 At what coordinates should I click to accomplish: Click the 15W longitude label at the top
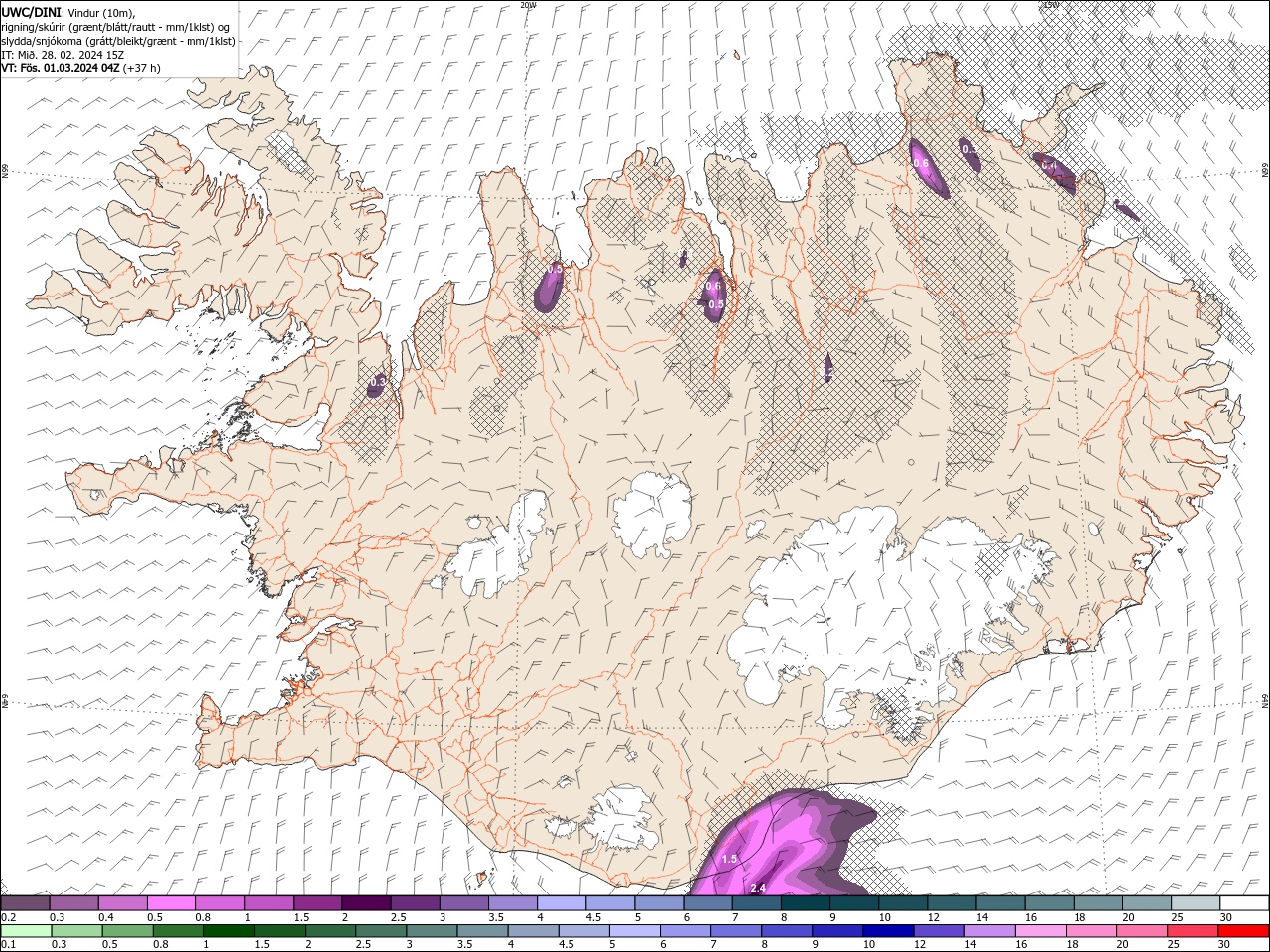pyautogui.click(x=1051, y=5)
